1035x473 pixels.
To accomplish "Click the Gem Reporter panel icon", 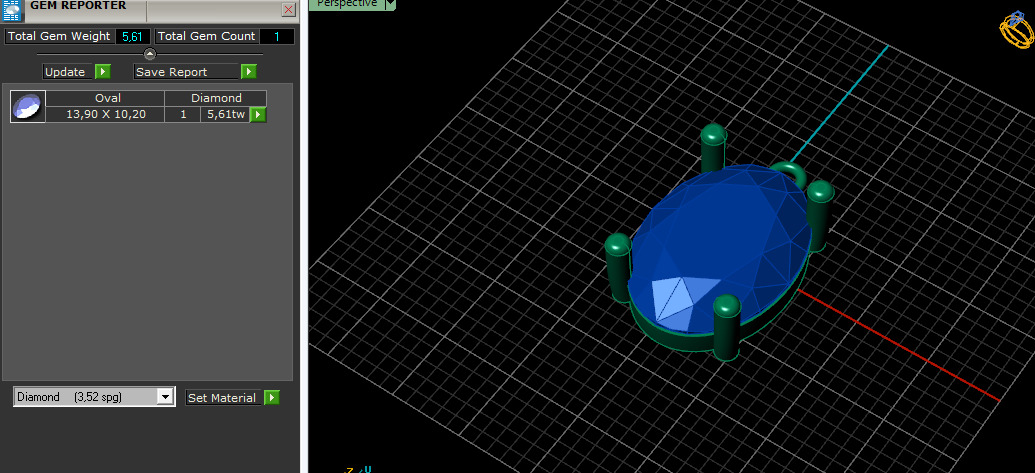I will pos(11,10).
